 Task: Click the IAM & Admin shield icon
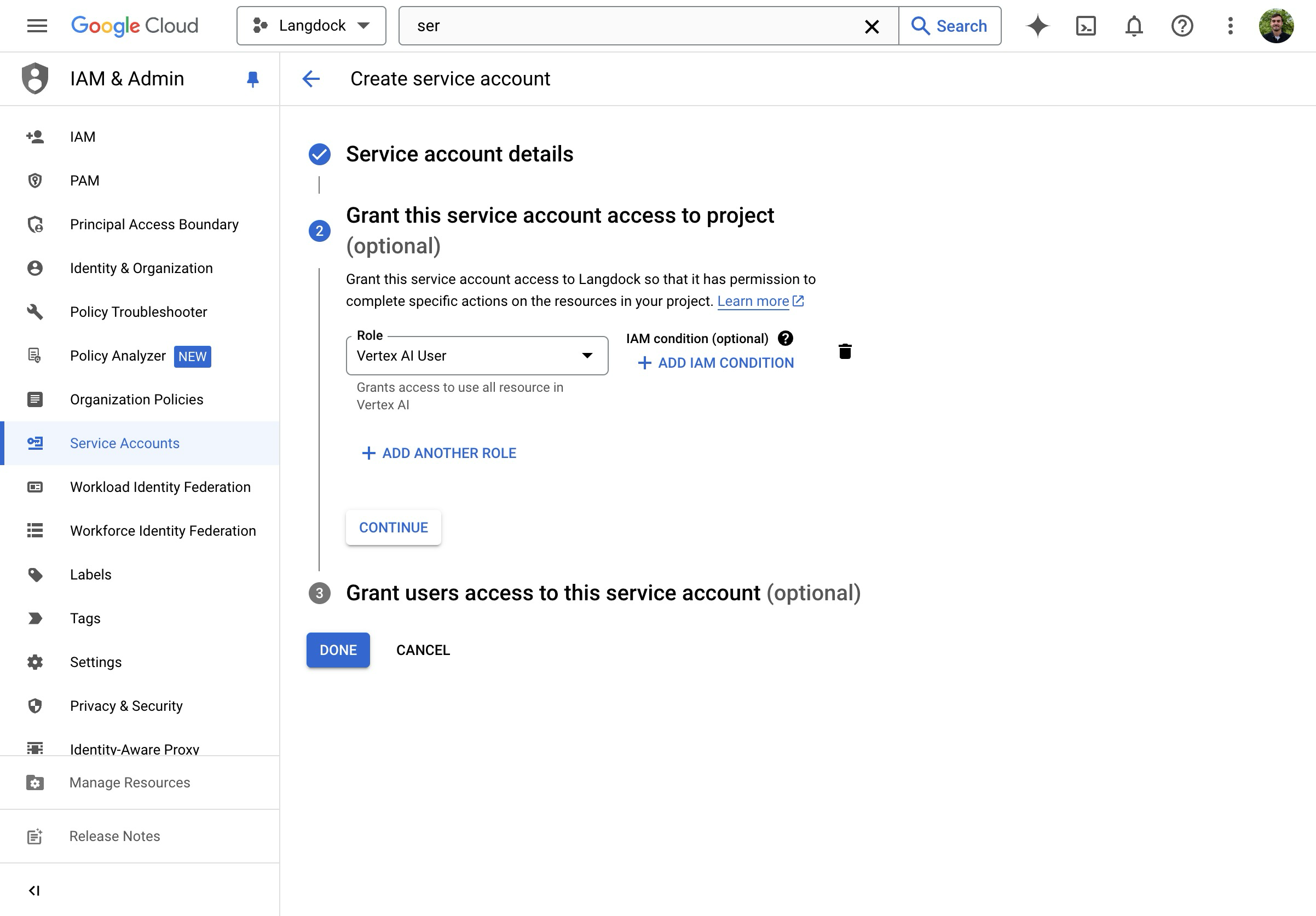(x=35, y=78)
